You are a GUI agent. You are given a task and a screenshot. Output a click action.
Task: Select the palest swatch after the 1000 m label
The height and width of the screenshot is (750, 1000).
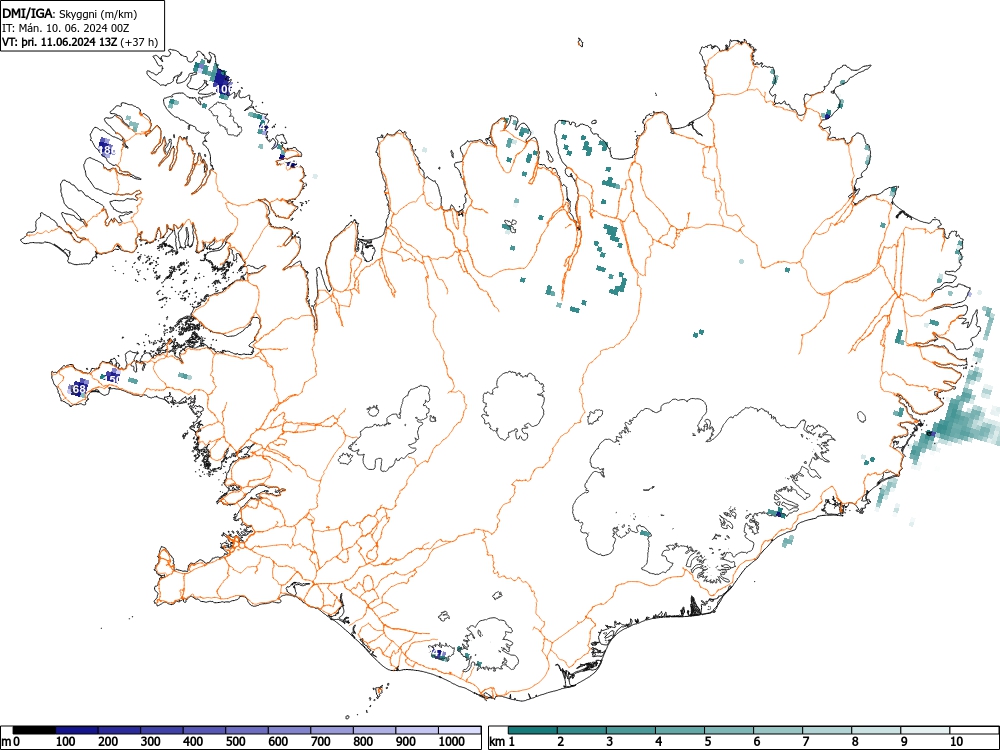459,730
